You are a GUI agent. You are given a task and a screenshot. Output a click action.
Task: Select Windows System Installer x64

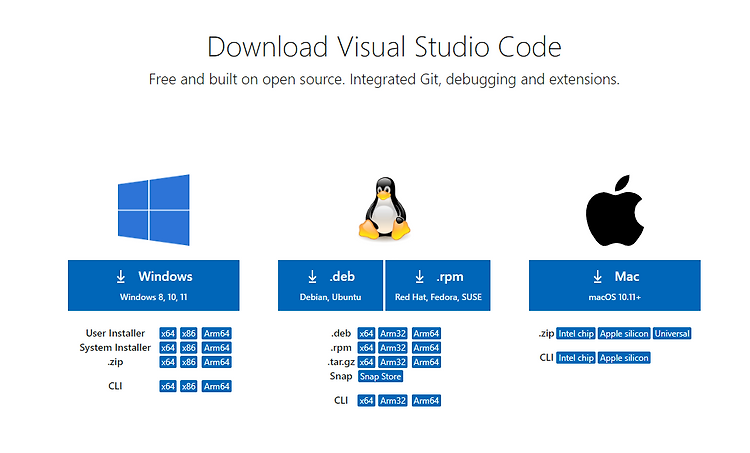168,348
